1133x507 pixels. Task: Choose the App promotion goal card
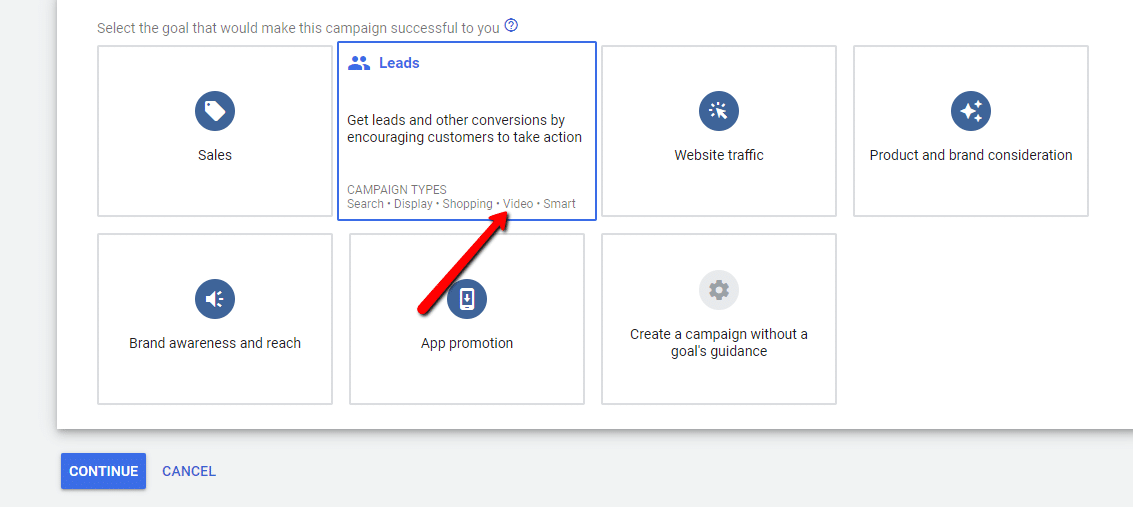point(467,318)
